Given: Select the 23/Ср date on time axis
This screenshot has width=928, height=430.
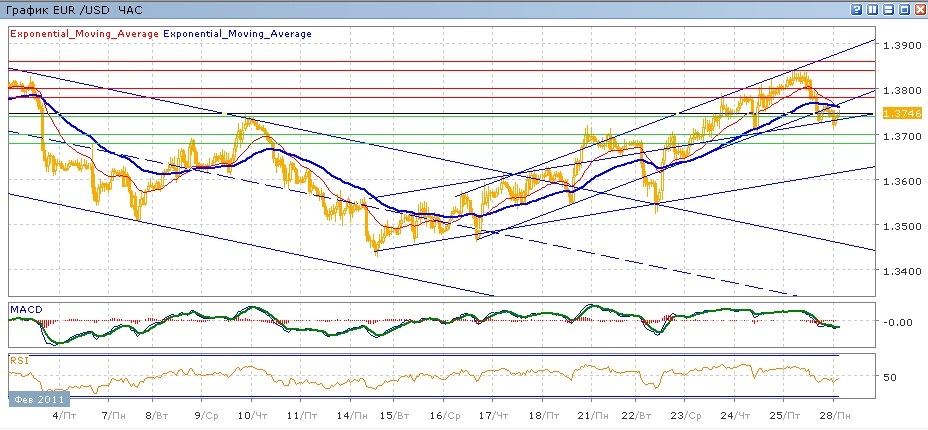Looking at the screenshot, I should click(688, 416).
